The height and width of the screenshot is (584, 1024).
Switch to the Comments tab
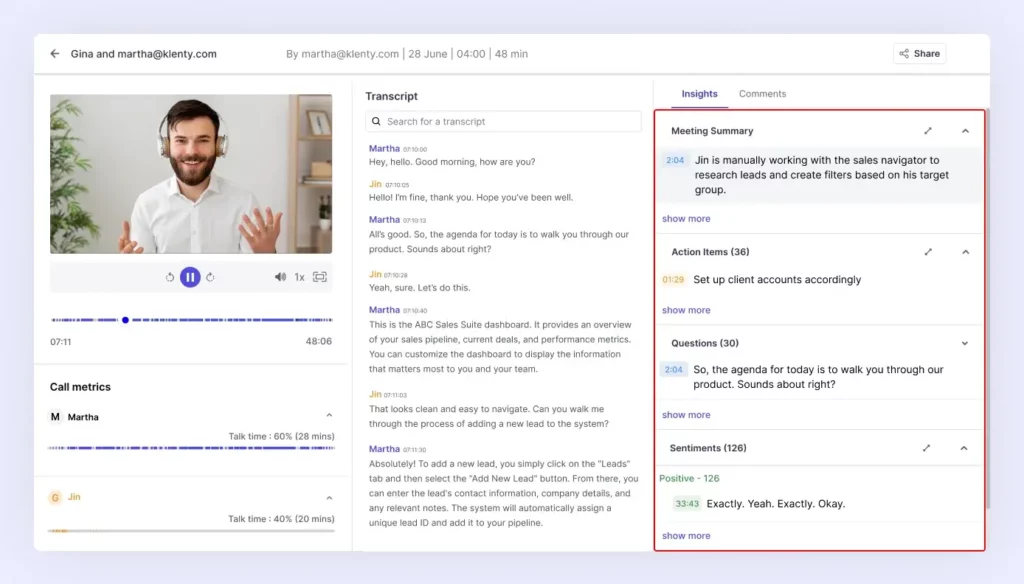coord(762,93)
